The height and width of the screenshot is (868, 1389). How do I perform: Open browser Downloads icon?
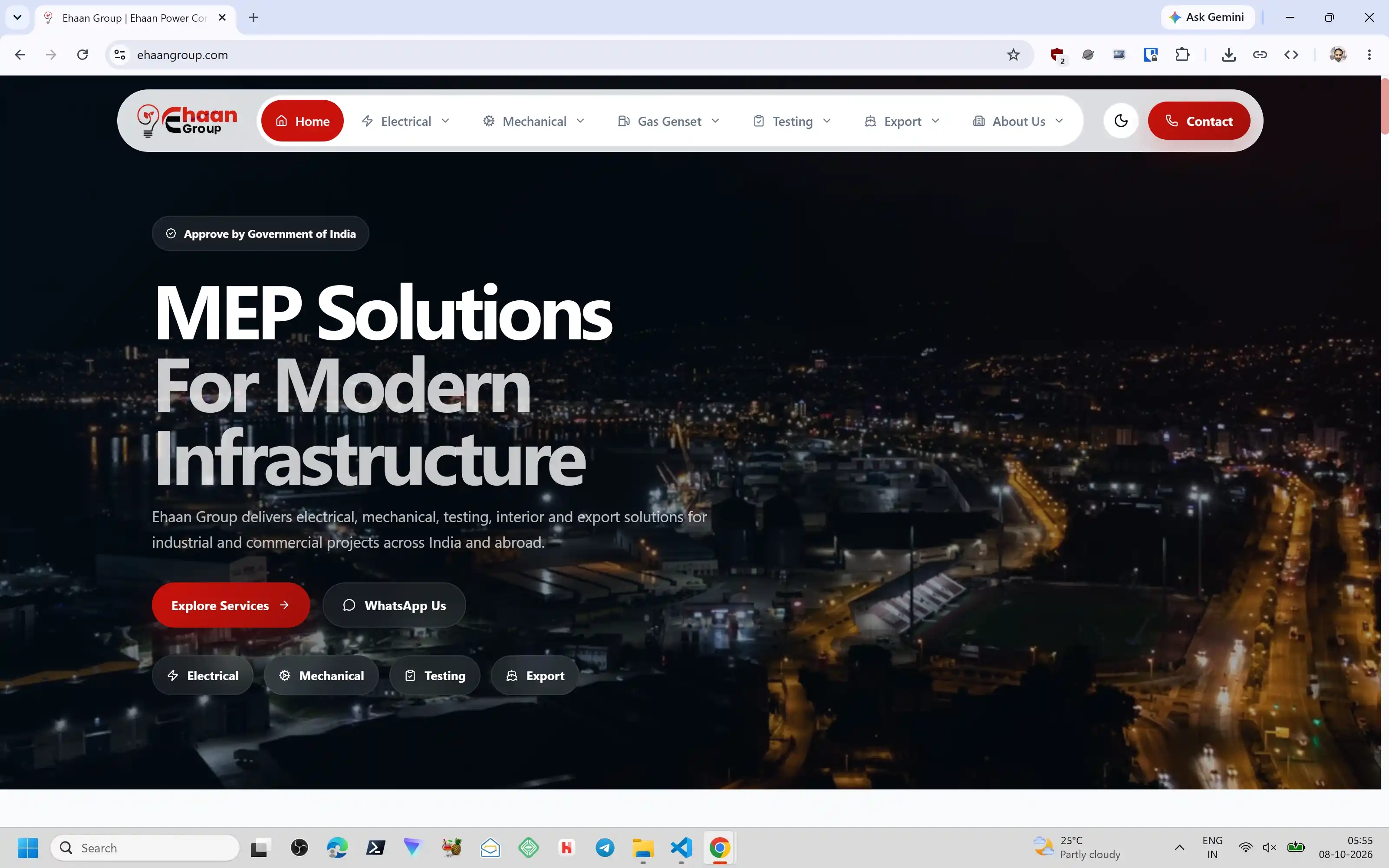click(1228, 55)
